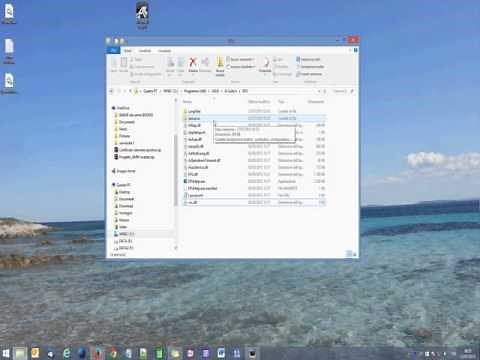Click the Sposta in icon
This screenshot has width=480, height=360.
(x=170, y=66)
